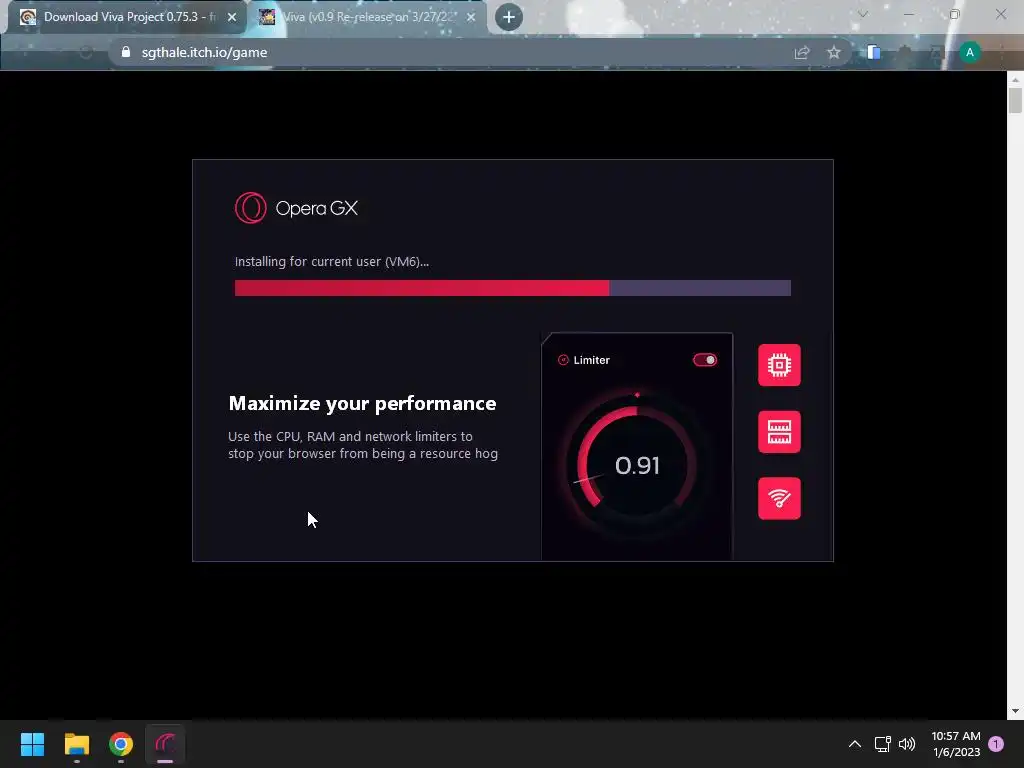Screen dimensions: 1024x768
Task: Bookmark this page with star icon
Action: [833, 53]
